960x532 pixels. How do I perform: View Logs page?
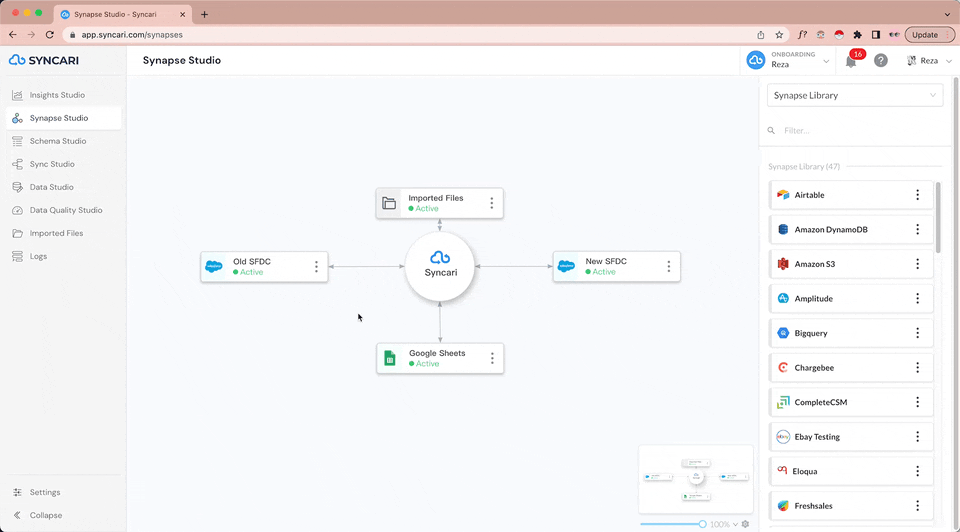38,257
